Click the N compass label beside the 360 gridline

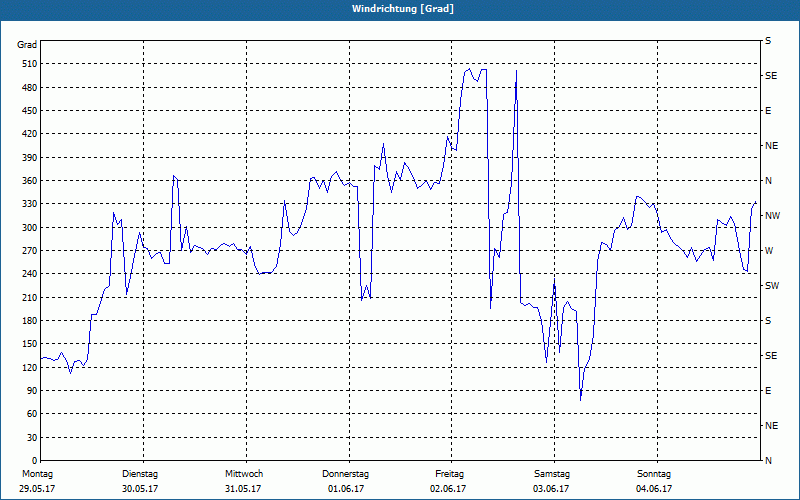pyautogui.click(x=768, y=181)
